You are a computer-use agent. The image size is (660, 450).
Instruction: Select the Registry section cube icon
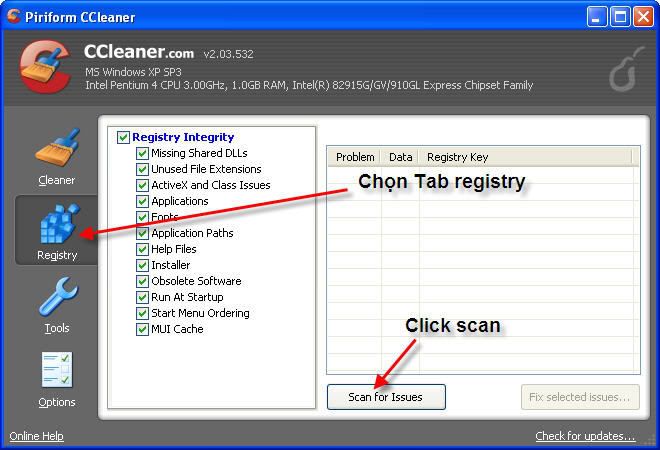coord(59,223)
